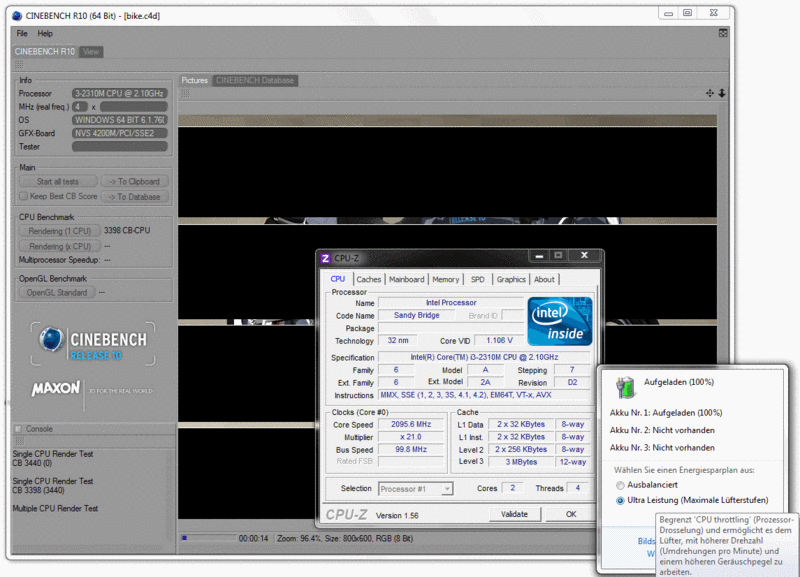Click the Specification i3-2310M field
This screenshot has width=800, height=577.
pos(484,357)
